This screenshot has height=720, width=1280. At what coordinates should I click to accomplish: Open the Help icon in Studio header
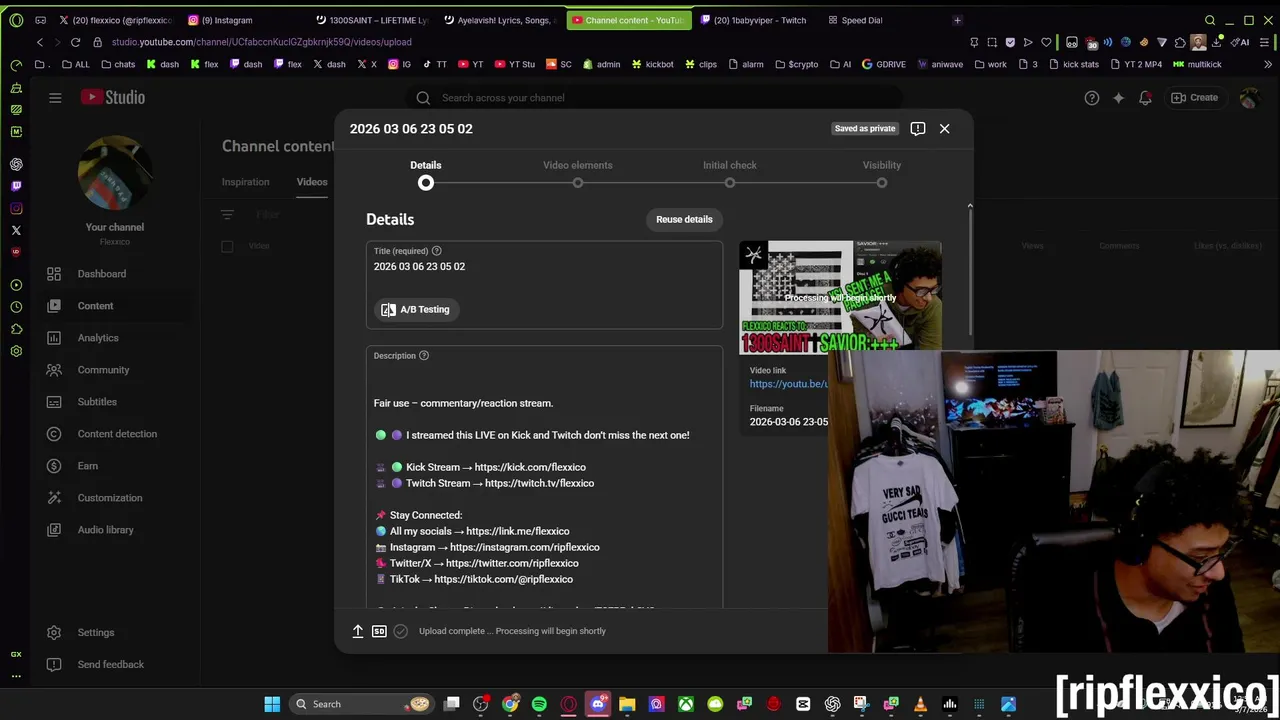pyautogui.click(x=1092, y=98)
